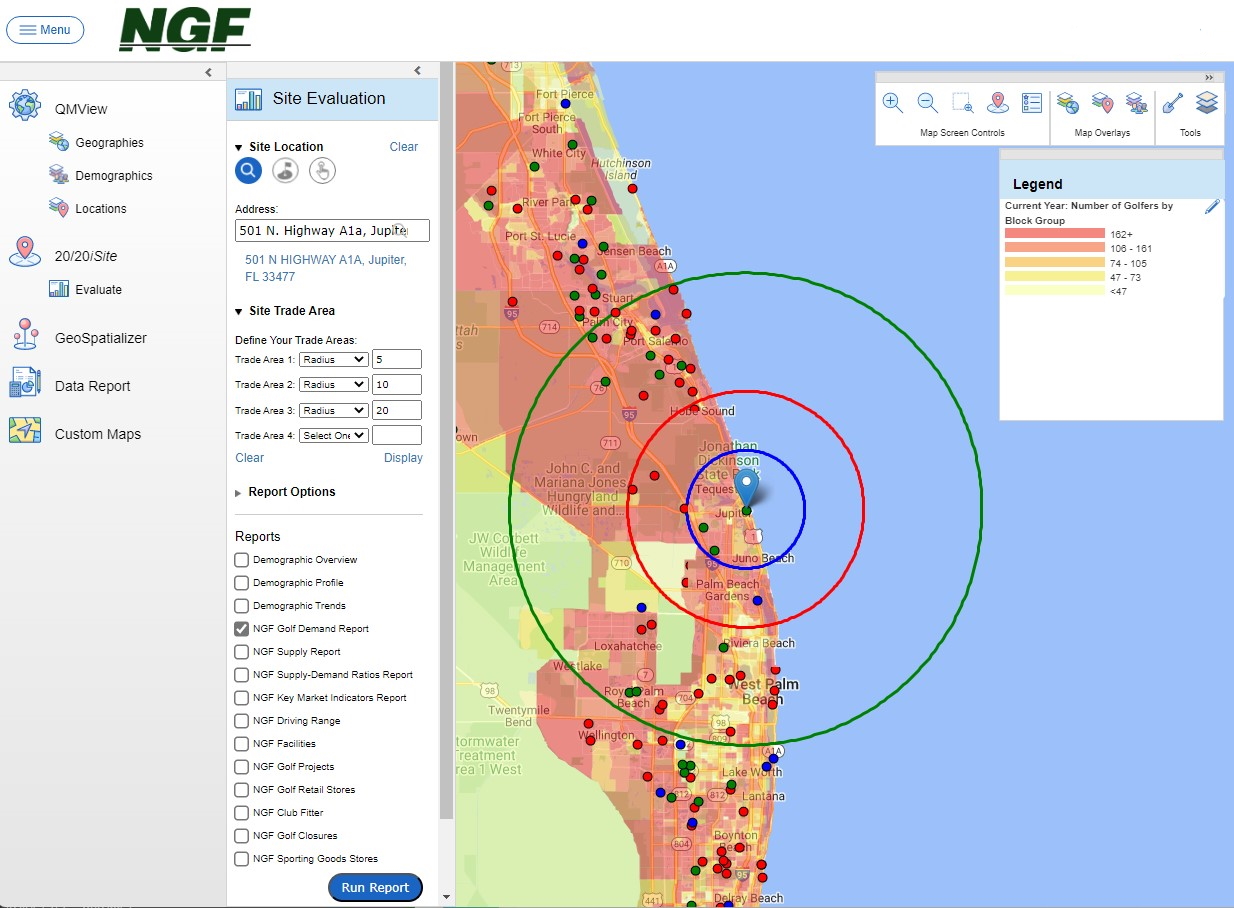
Task: Click Clear link next to Site Location
Action: (x=404, y=147)
